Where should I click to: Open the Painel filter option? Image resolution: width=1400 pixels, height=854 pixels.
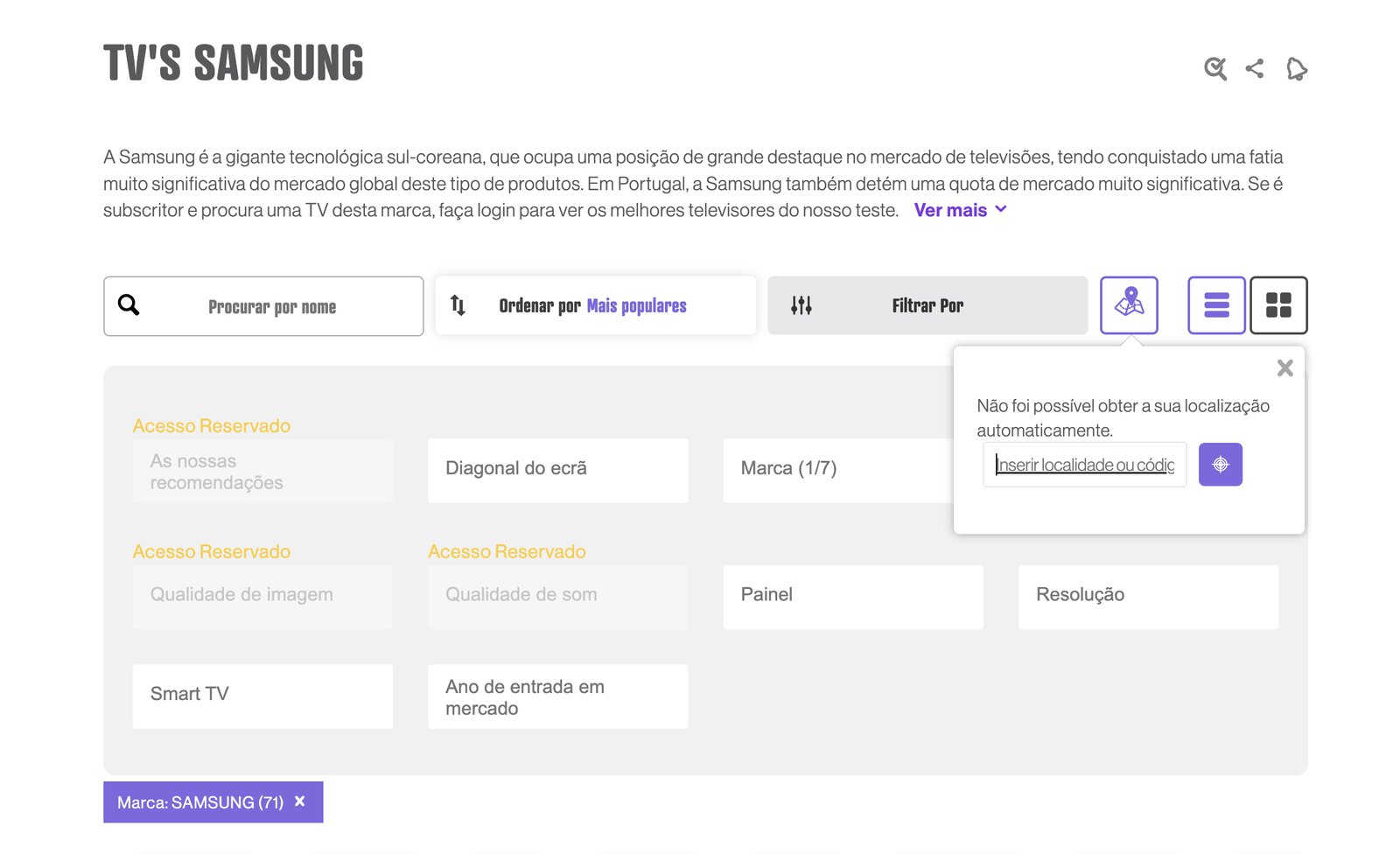pos(852,596)
